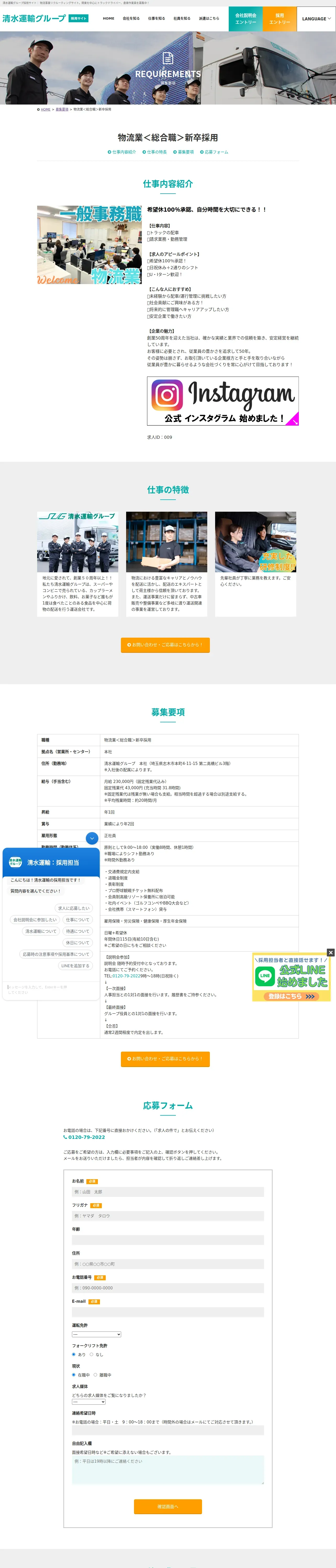Click the 清水運輸 avatar in the chat header
Viewport: 336px width, 1568px height.
click(15, 862)
